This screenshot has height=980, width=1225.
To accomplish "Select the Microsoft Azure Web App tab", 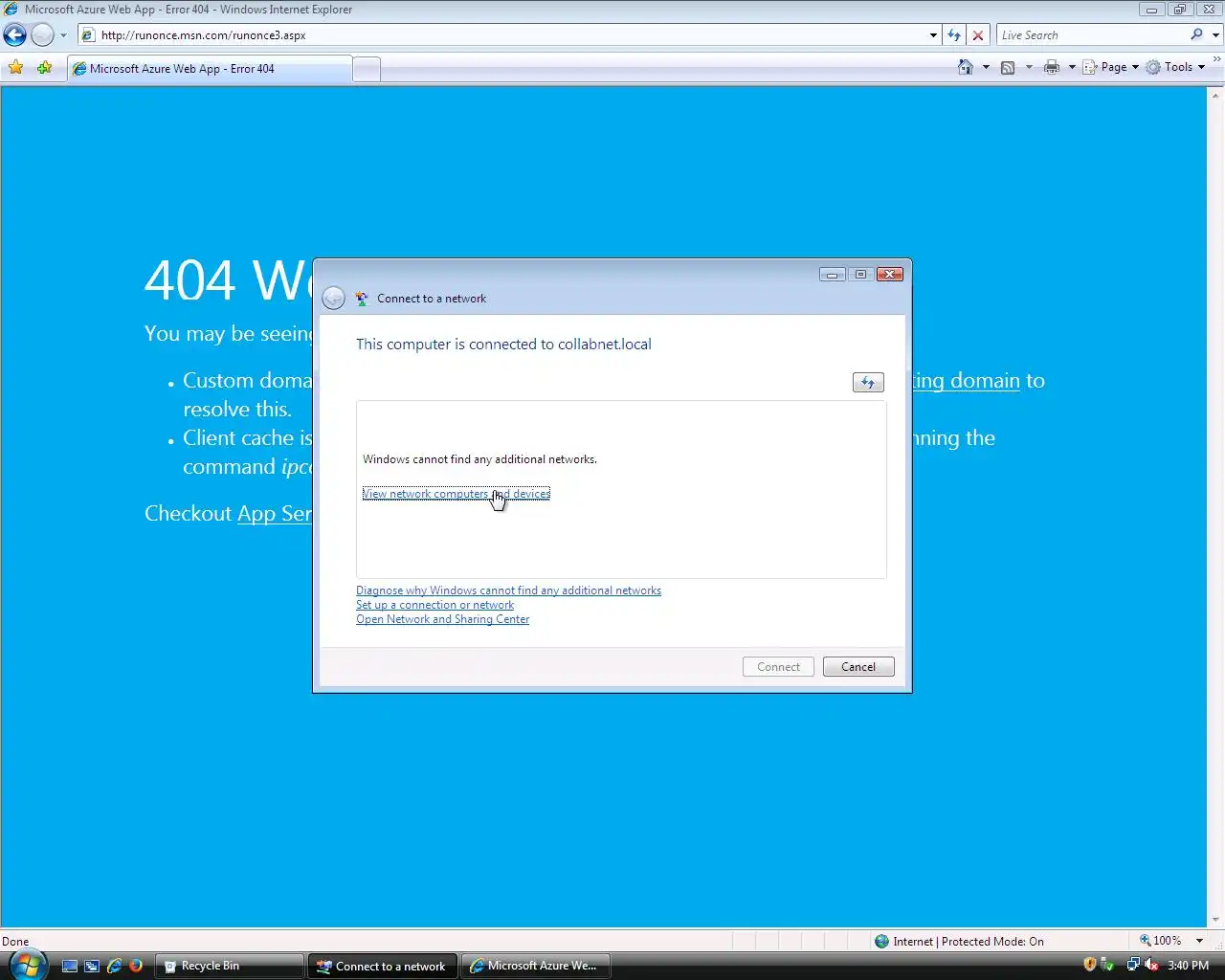I will 209,69.
